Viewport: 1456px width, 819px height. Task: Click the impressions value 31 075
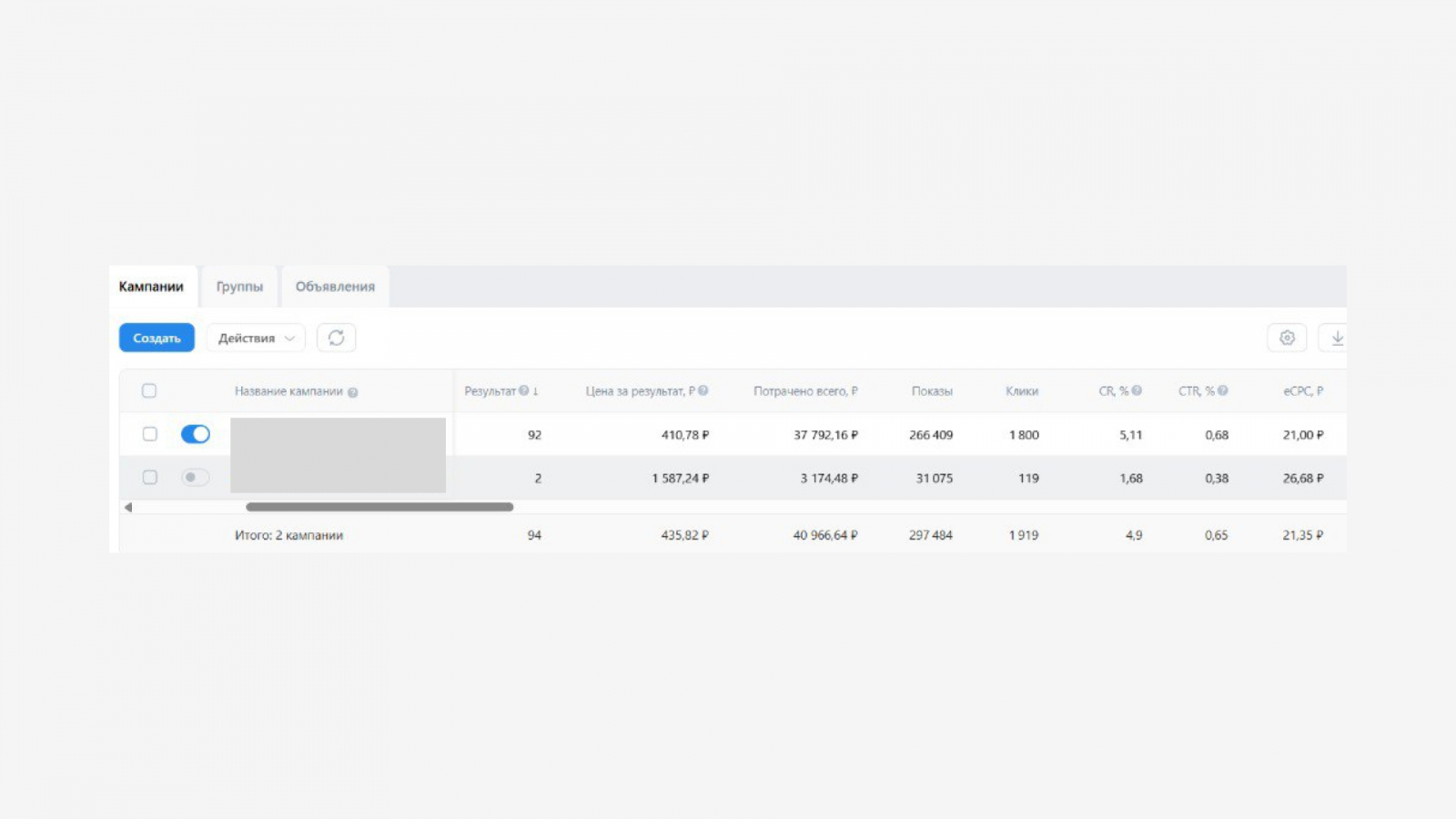935,478
